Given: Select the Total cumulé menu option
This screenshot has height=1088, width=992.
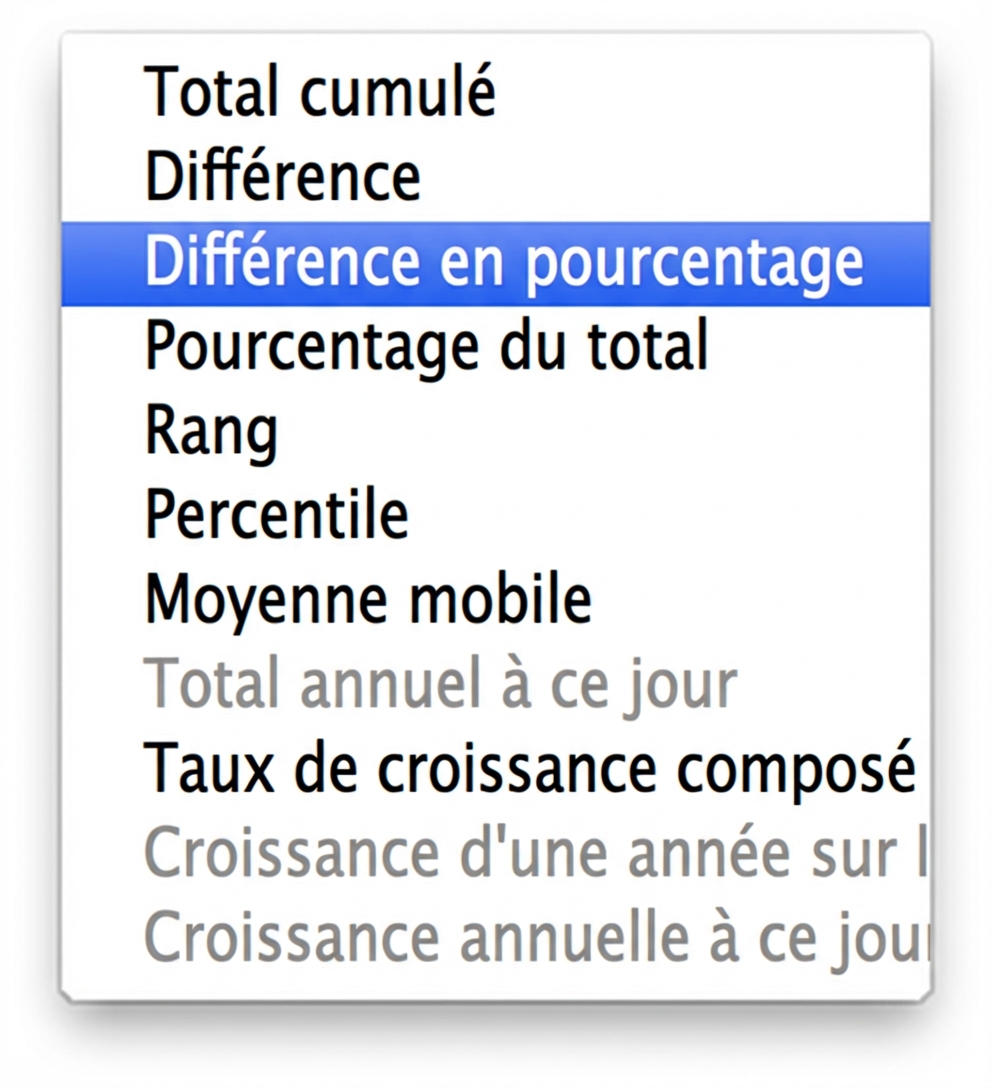Looking at the screenshot, I should [x=495, y=92].
